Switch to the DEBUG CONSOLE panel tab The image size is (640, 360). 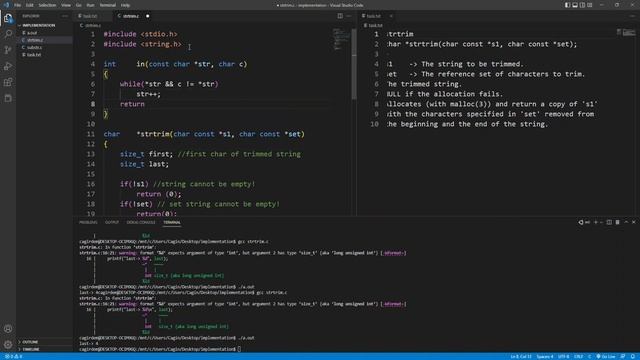[x=141, y=222]
